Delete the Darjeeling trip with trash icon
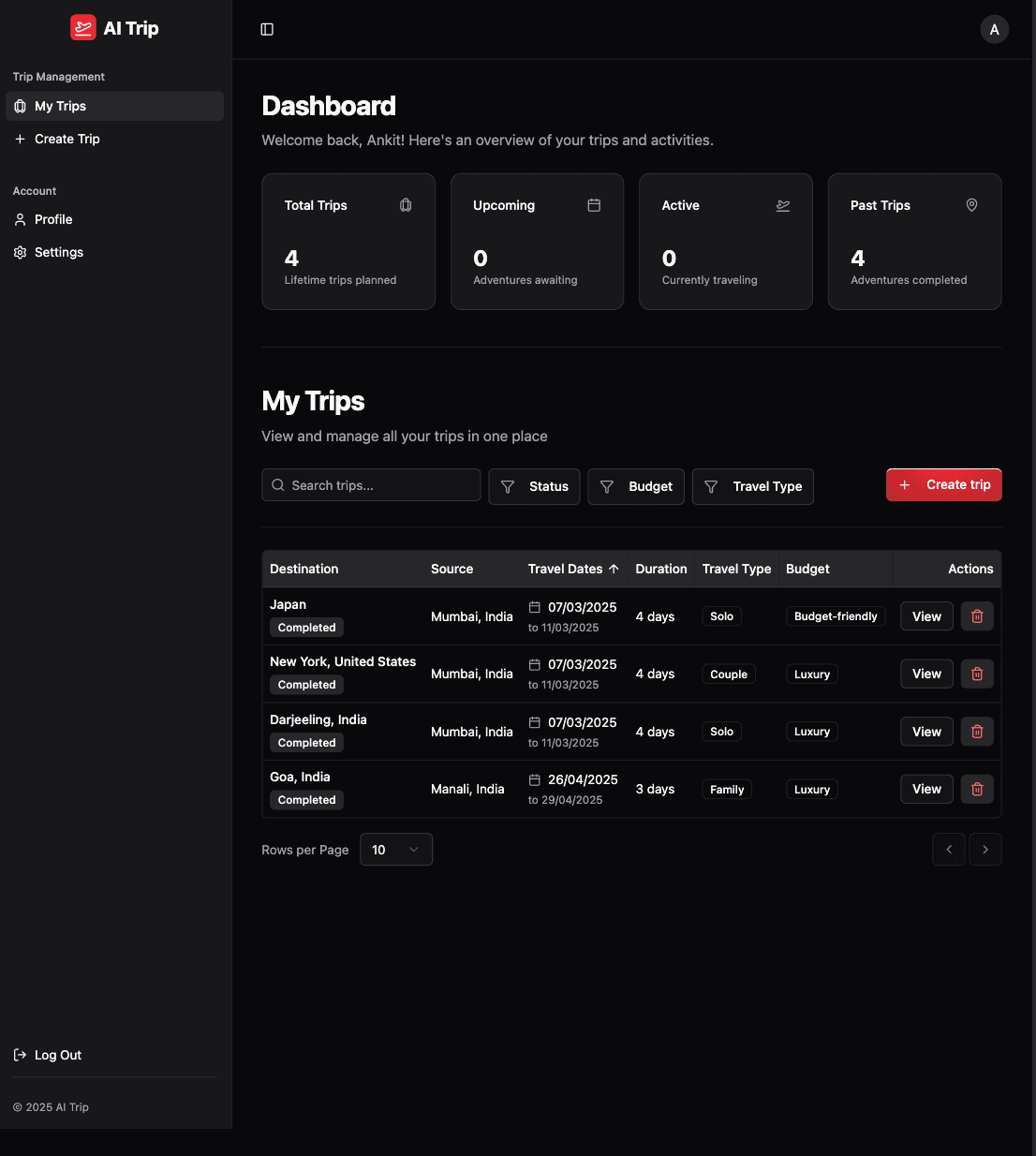Viewport: 1036px width, 1156px height. (x=977, y=732)
